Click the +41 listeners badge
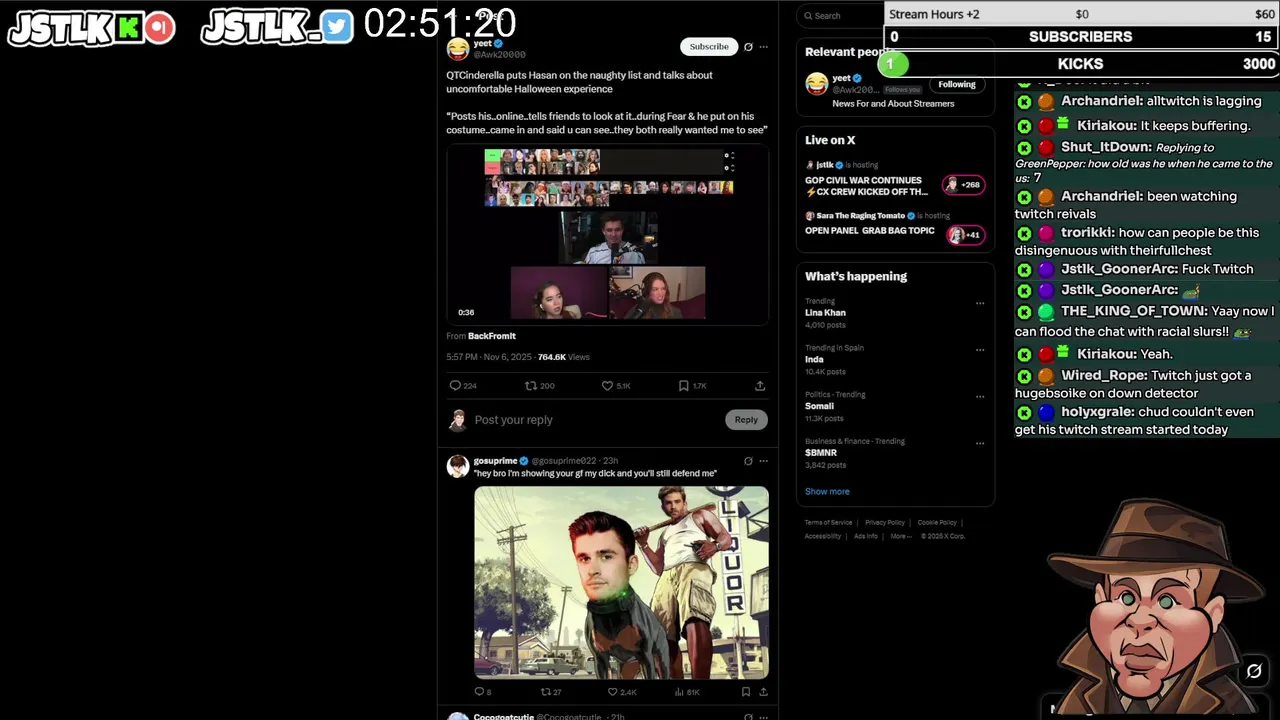Image resolution: width=1280 pixels, height=720 pixels. coord(966,235)
